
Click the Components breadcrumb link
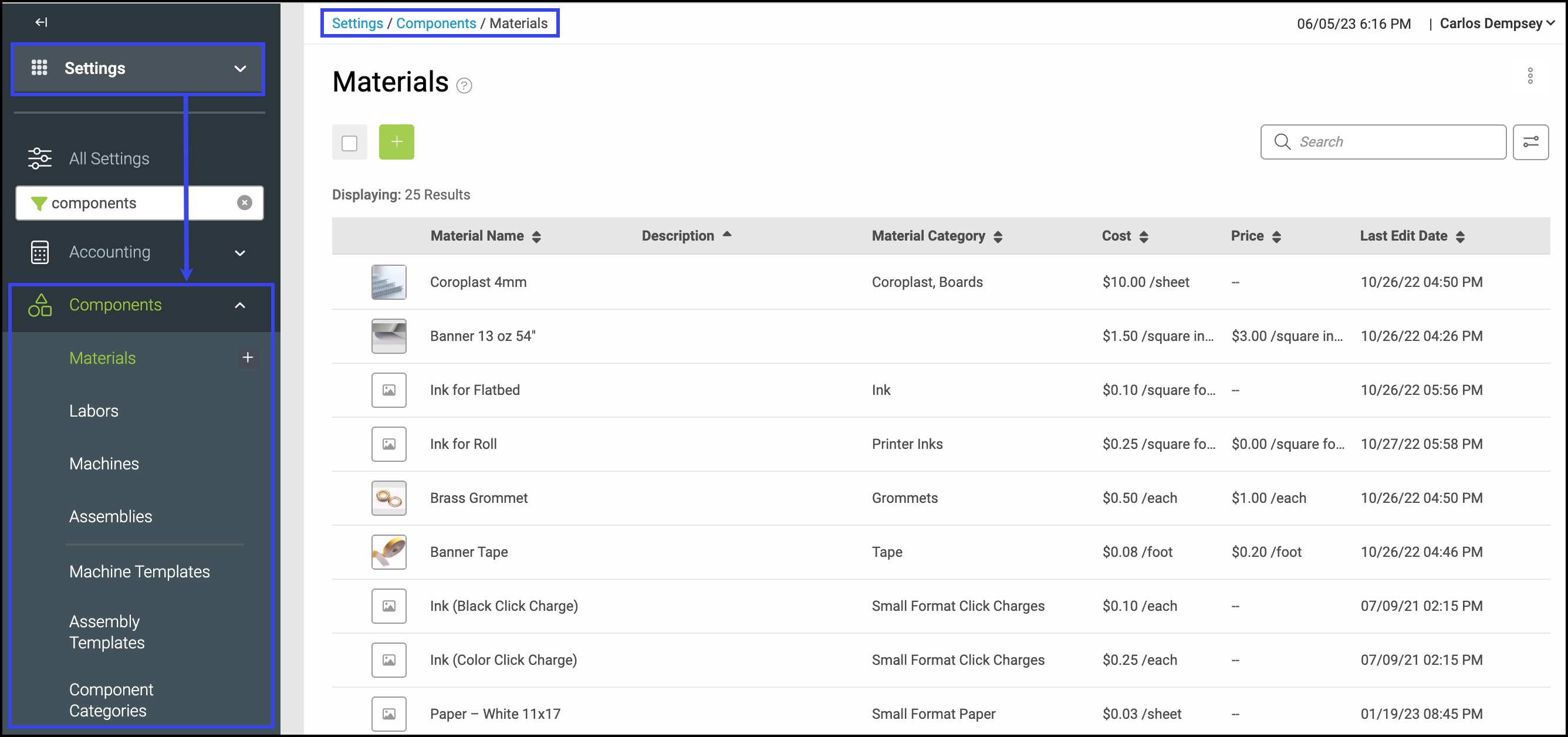click(x=436, y=23)
